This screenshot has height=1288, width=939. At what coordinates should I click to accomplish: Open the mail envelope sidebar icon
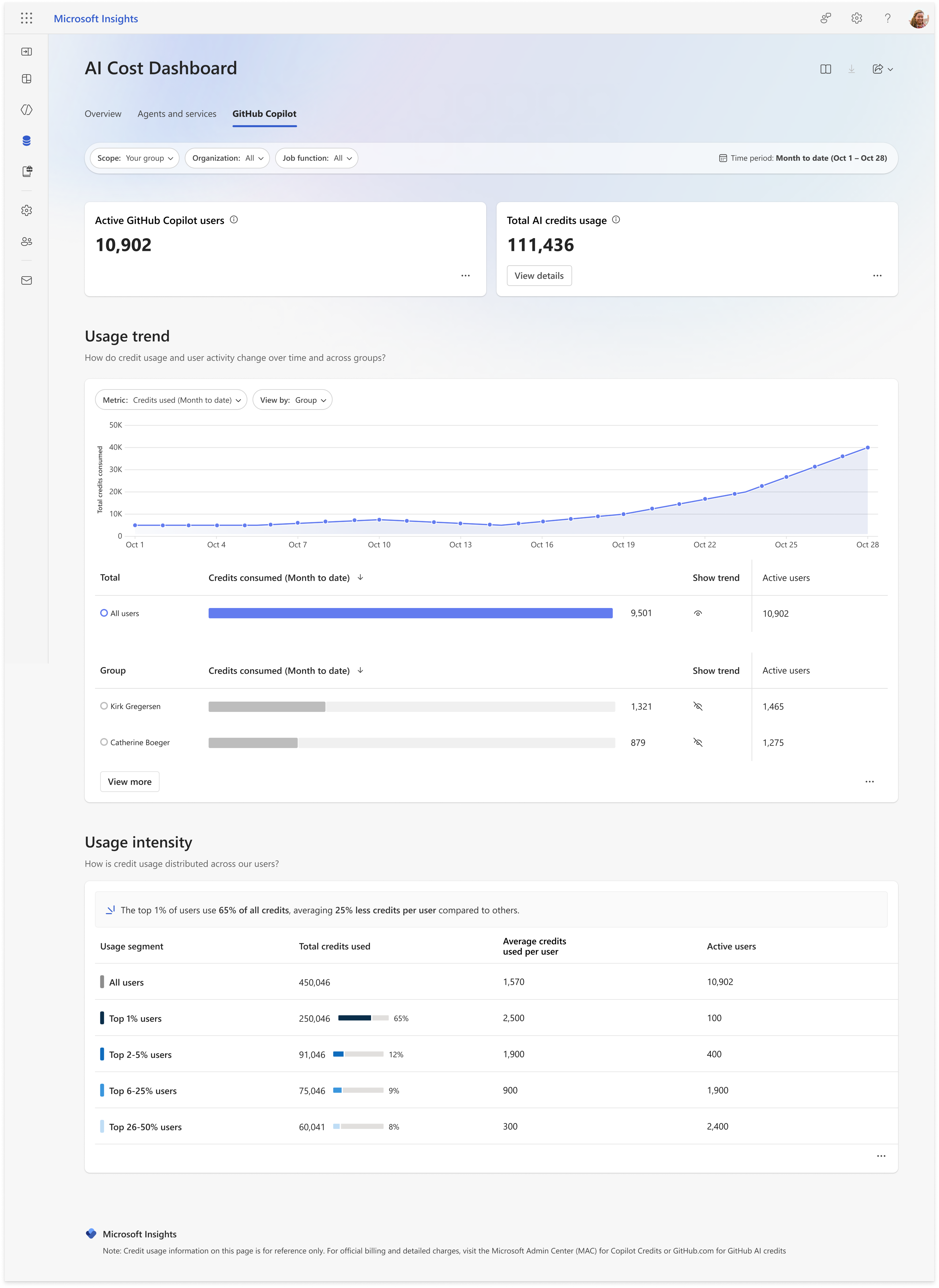click(x=26, y=280)
